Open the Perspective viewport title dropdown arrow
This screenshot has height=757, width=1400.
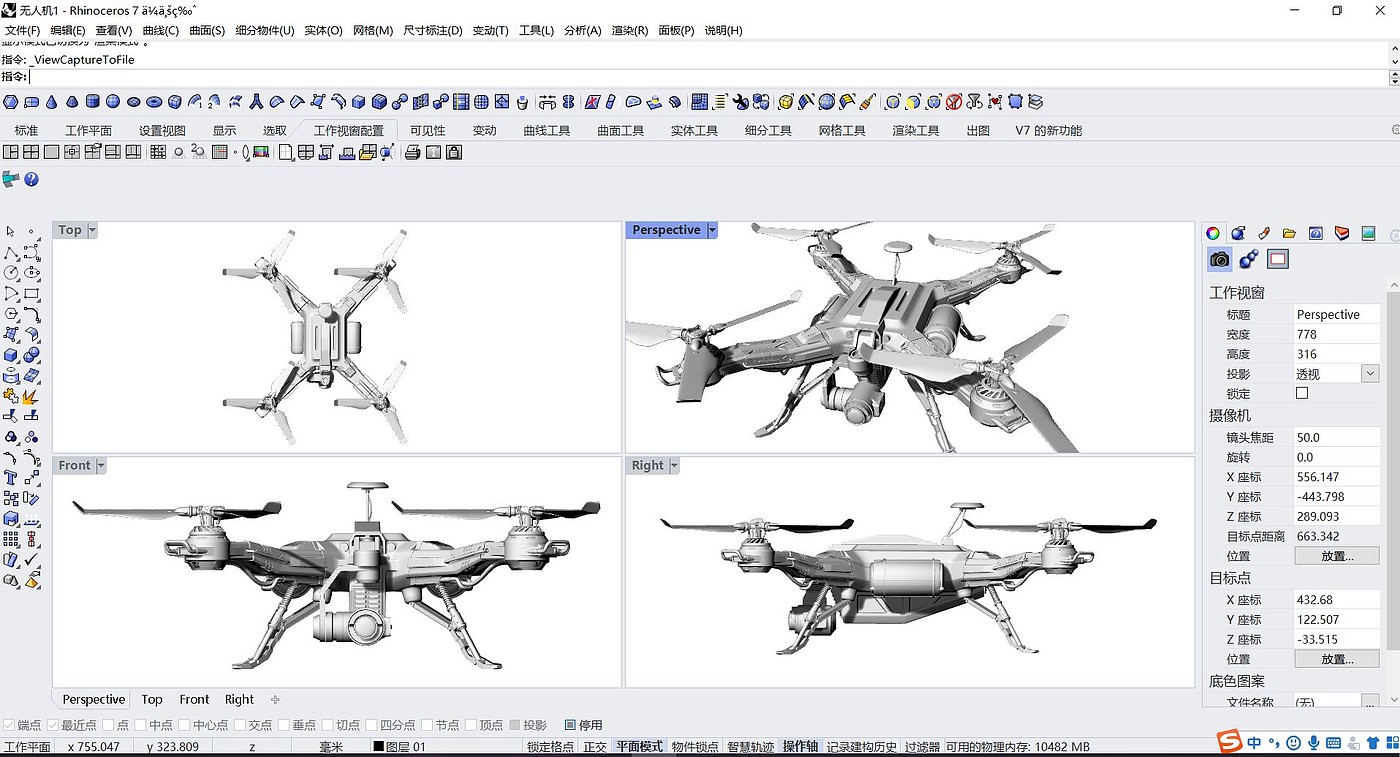712,230
